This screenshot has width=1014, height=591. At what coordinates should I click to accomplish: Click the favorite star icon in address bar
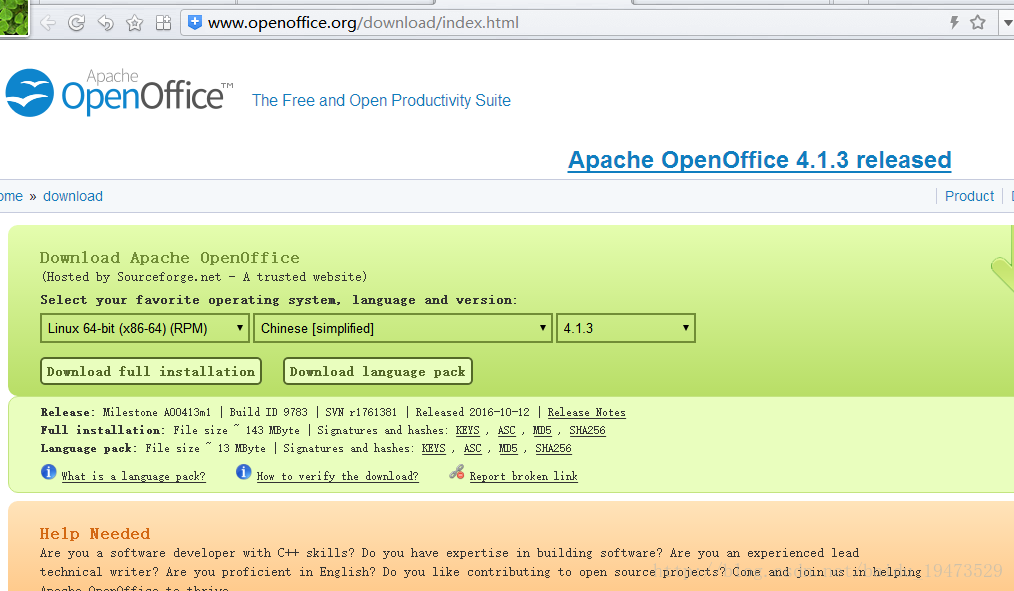[978, 23]
